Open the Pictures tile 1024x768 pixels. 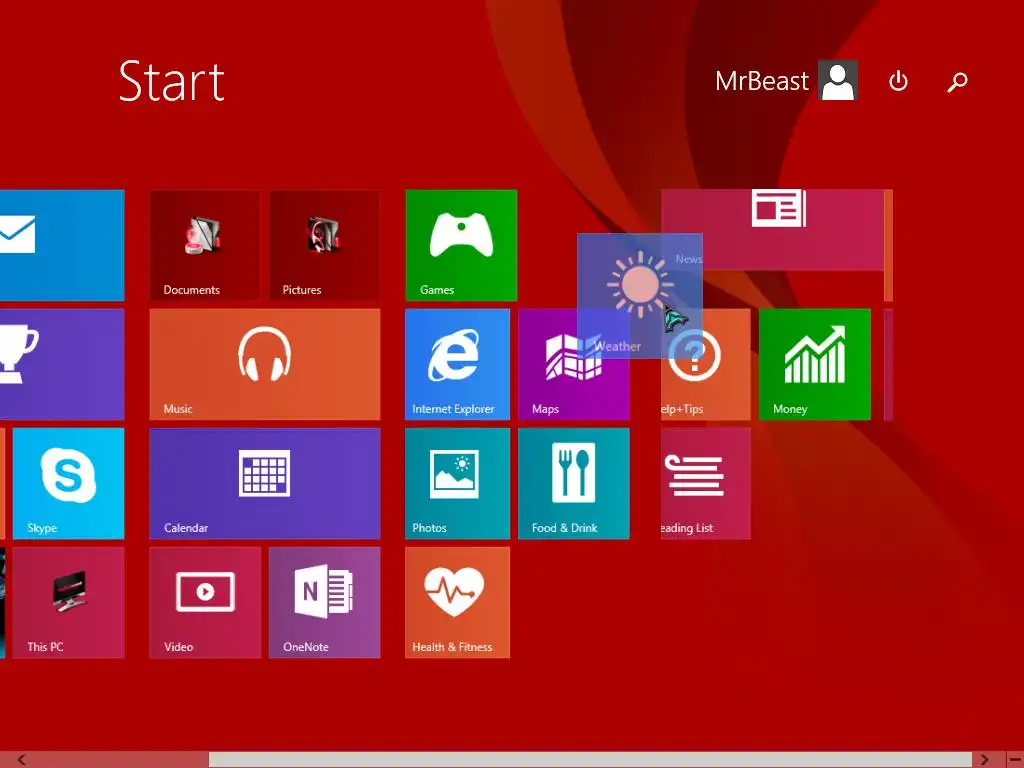pyautogui.click(x=325, y=245)
